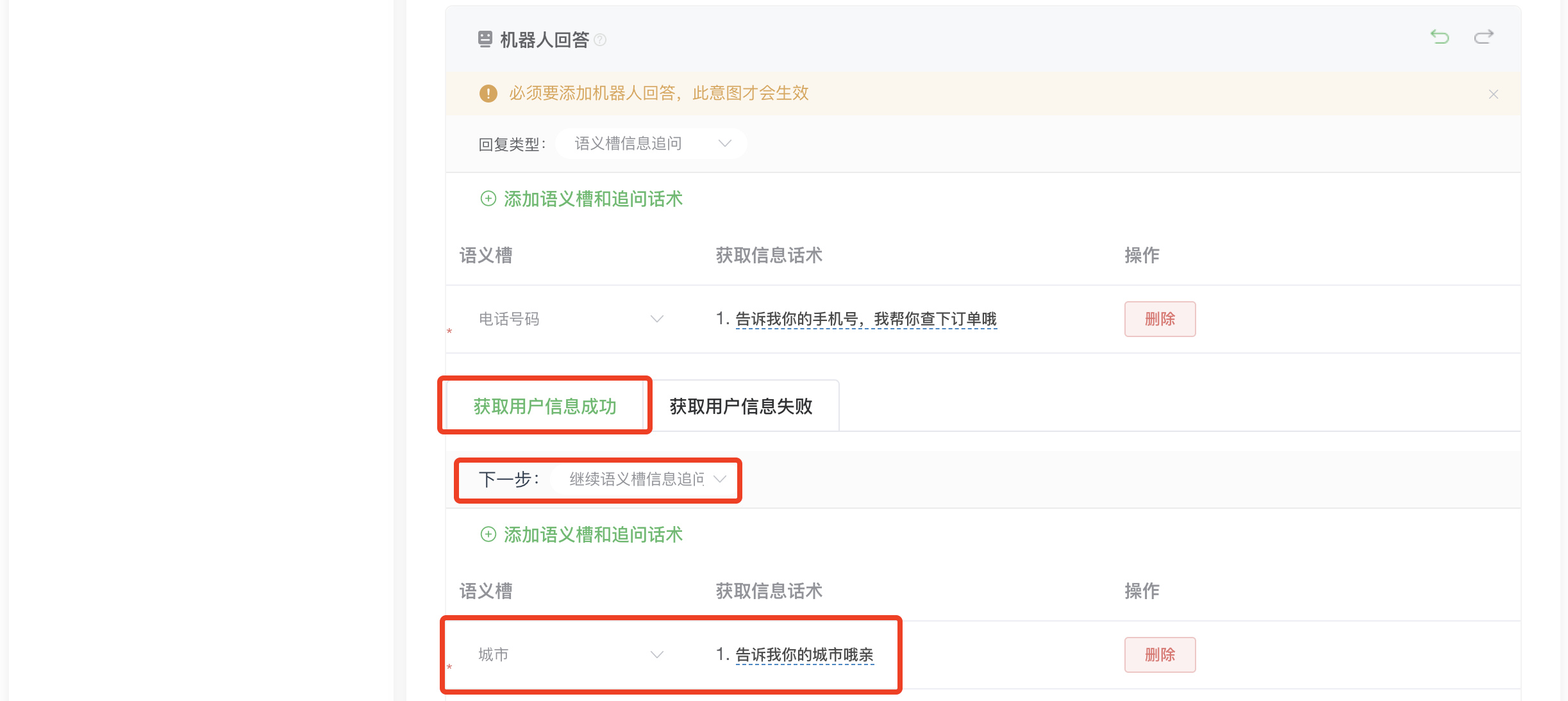Click the upper plus circle icon
The height and width of the screenshot is (701, 1568).
pyautogui.click(x=488, y=199)
